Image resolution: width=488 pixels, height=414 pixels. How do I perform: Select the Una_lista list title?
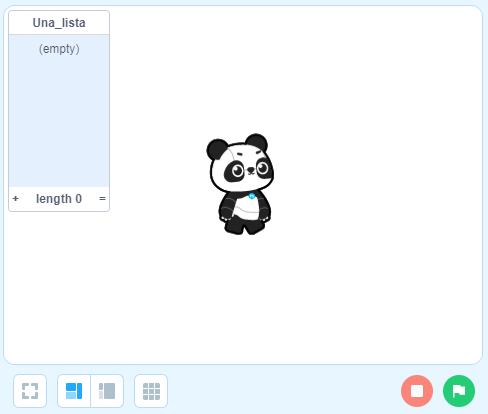tap(59, 23)
